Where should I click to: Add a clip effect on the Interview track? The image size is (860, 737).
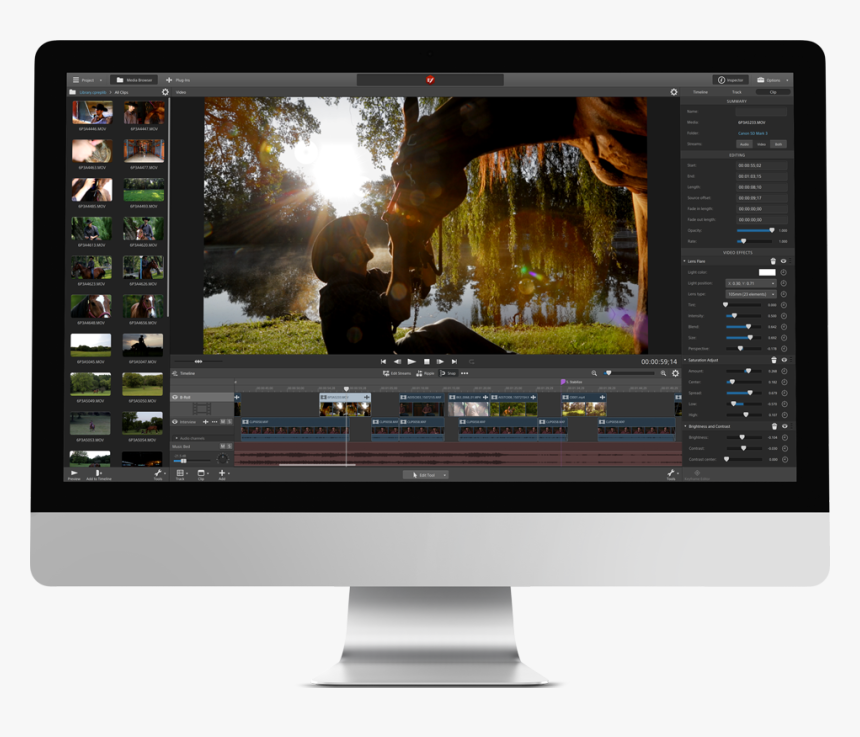click(x=206, y=422)
